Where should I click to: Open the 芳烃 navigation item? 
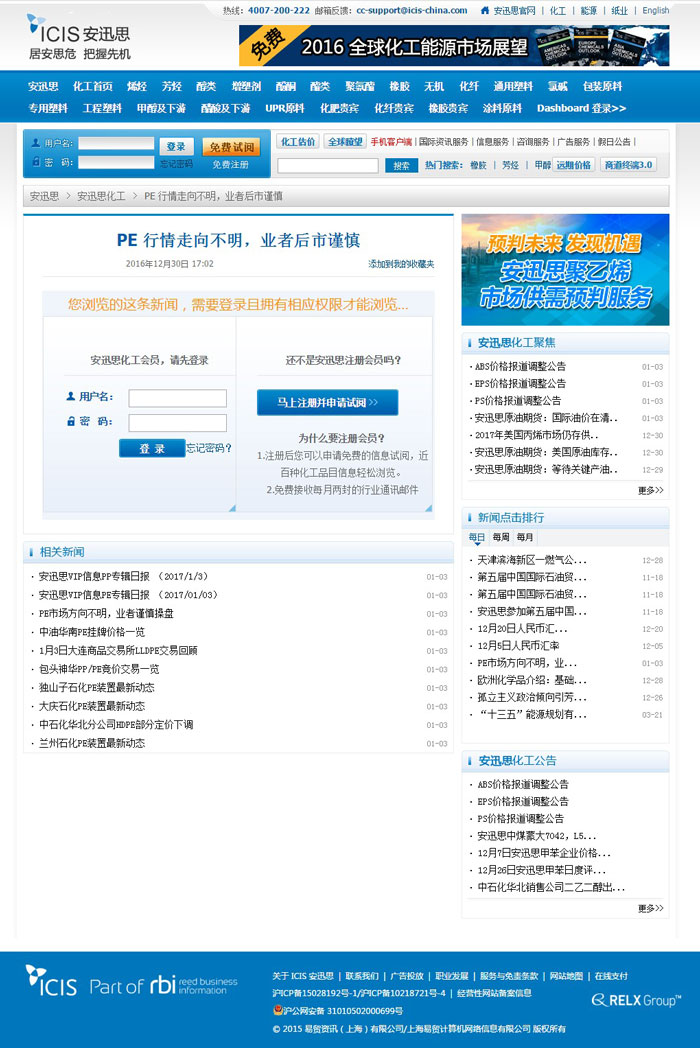tap(171, 86)
